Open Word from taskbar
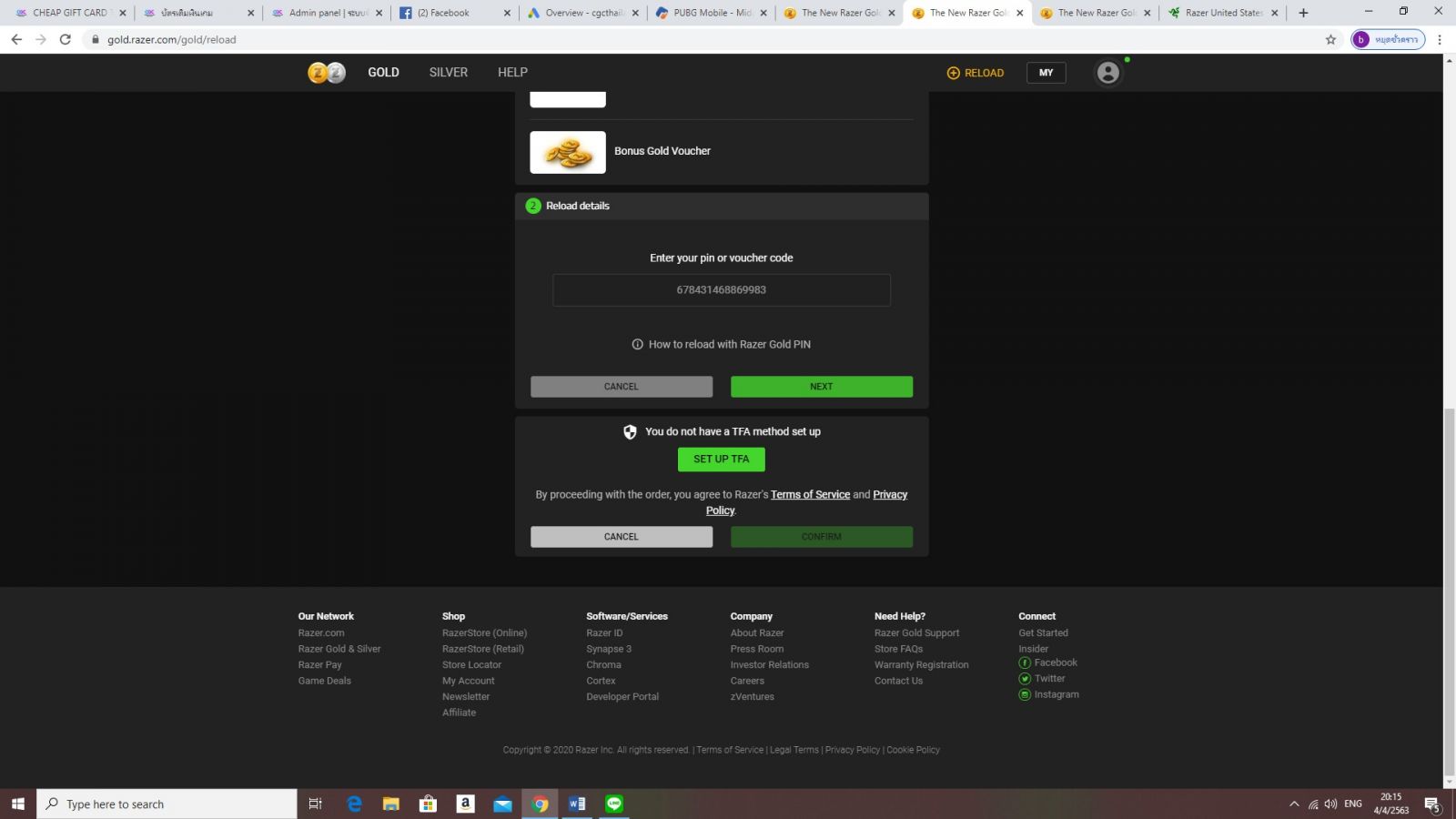 click(577, 804)
